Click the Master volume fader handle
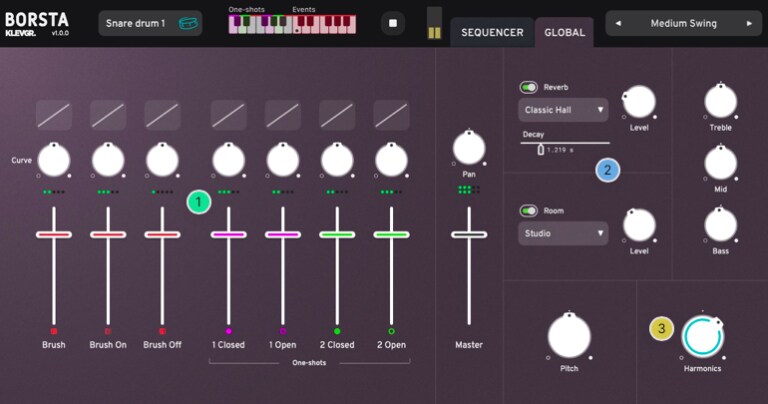The image size is (768, 404). 469,235
